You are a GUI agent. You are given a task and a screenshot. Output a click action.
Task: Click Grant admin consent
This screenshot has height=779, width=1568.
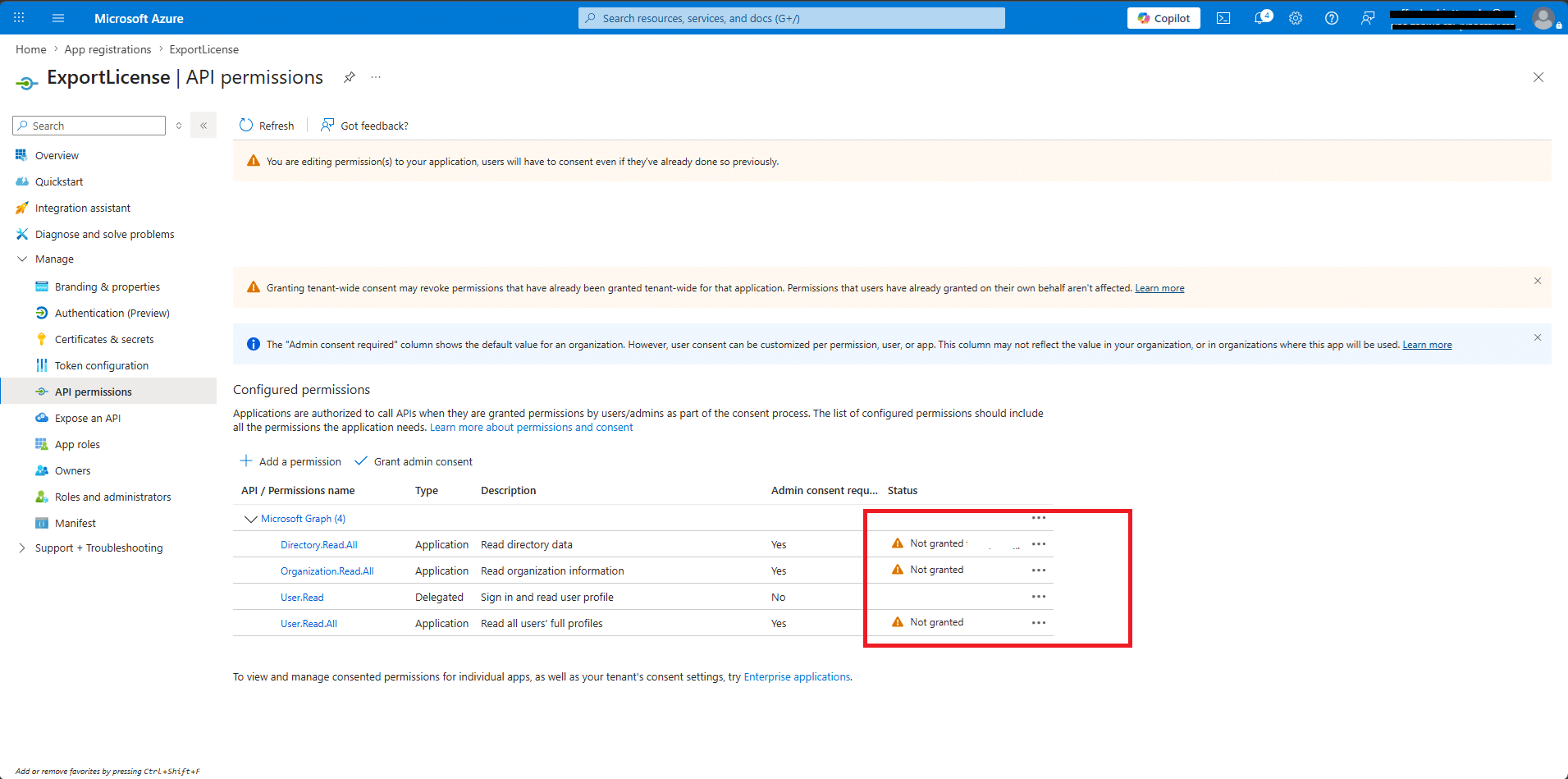(414, 461)
